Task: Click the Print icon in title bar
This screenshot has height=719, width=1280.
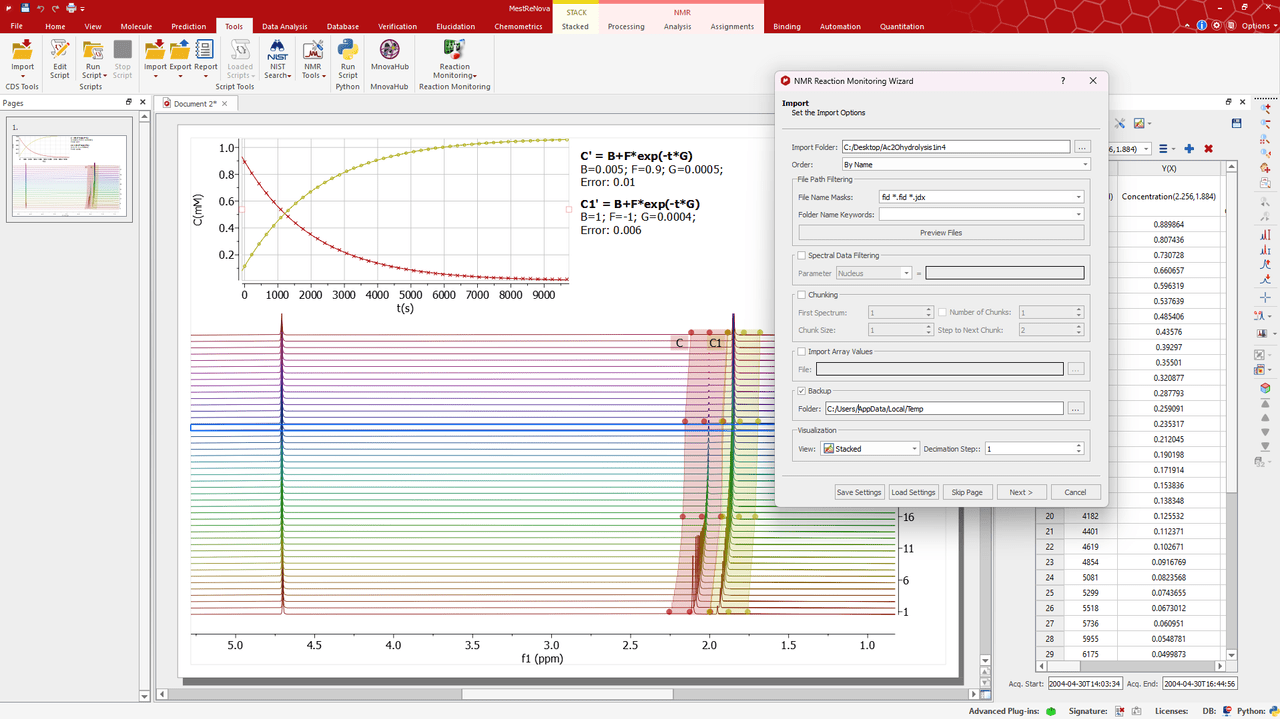Action: [72, 8]
